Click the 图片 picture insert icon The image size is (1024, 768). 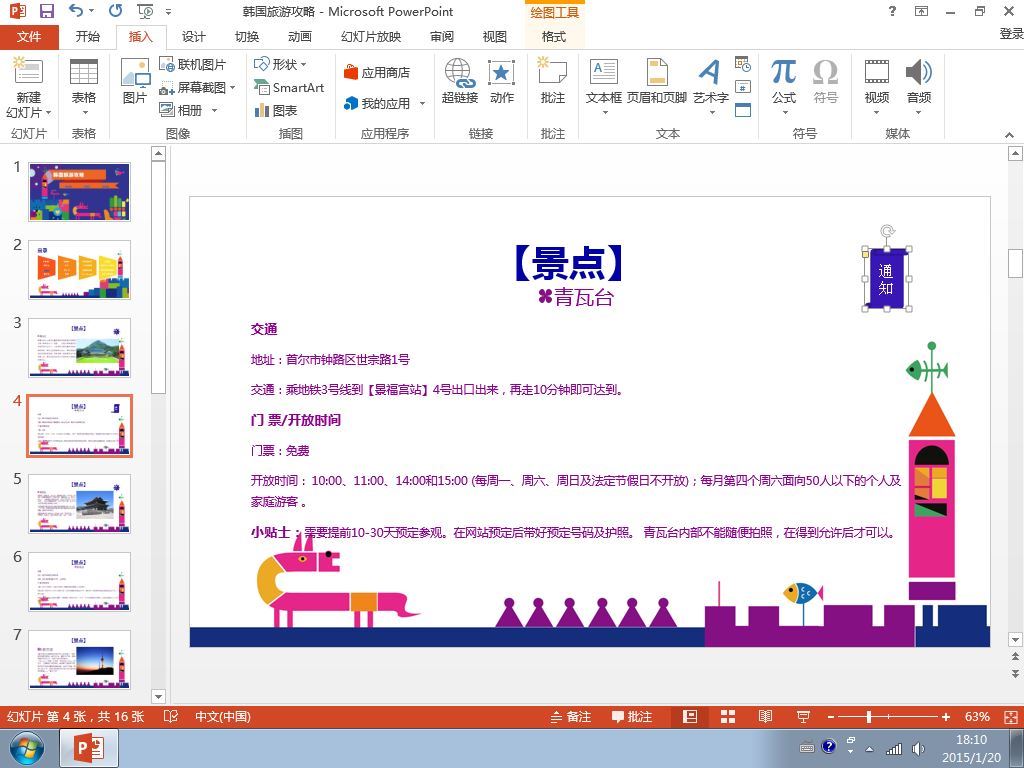pos(135,81)
